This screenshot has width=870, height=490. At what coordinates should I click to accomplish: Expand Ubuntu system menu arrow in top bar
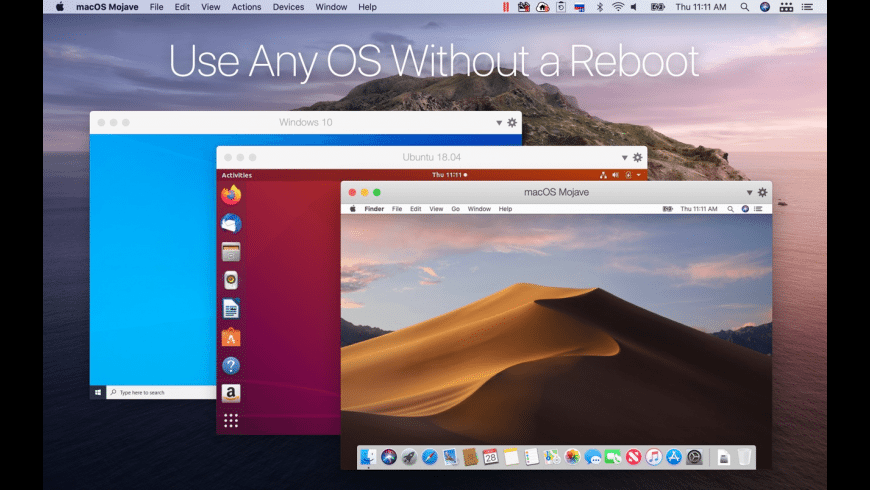(x=639, y=175)
